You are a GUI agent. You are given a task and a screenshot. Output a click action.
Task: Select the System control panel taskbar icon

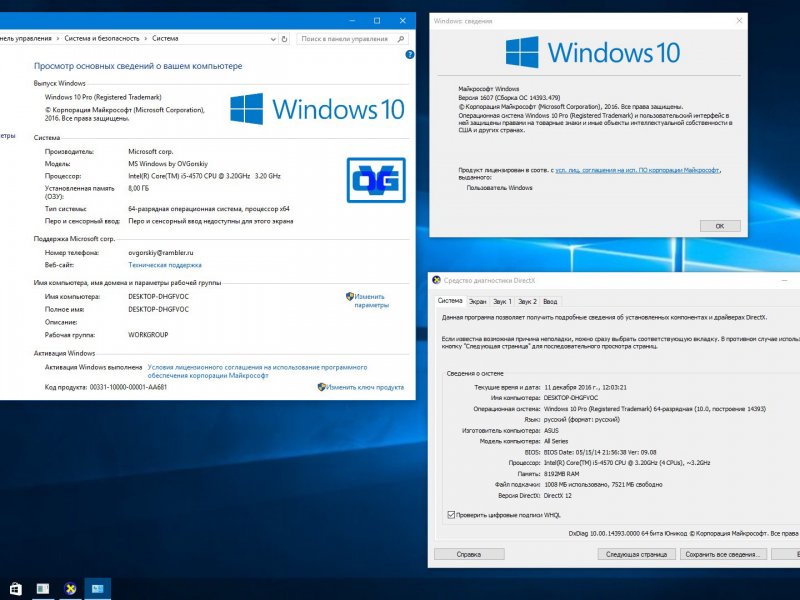(x=97, y=589)
